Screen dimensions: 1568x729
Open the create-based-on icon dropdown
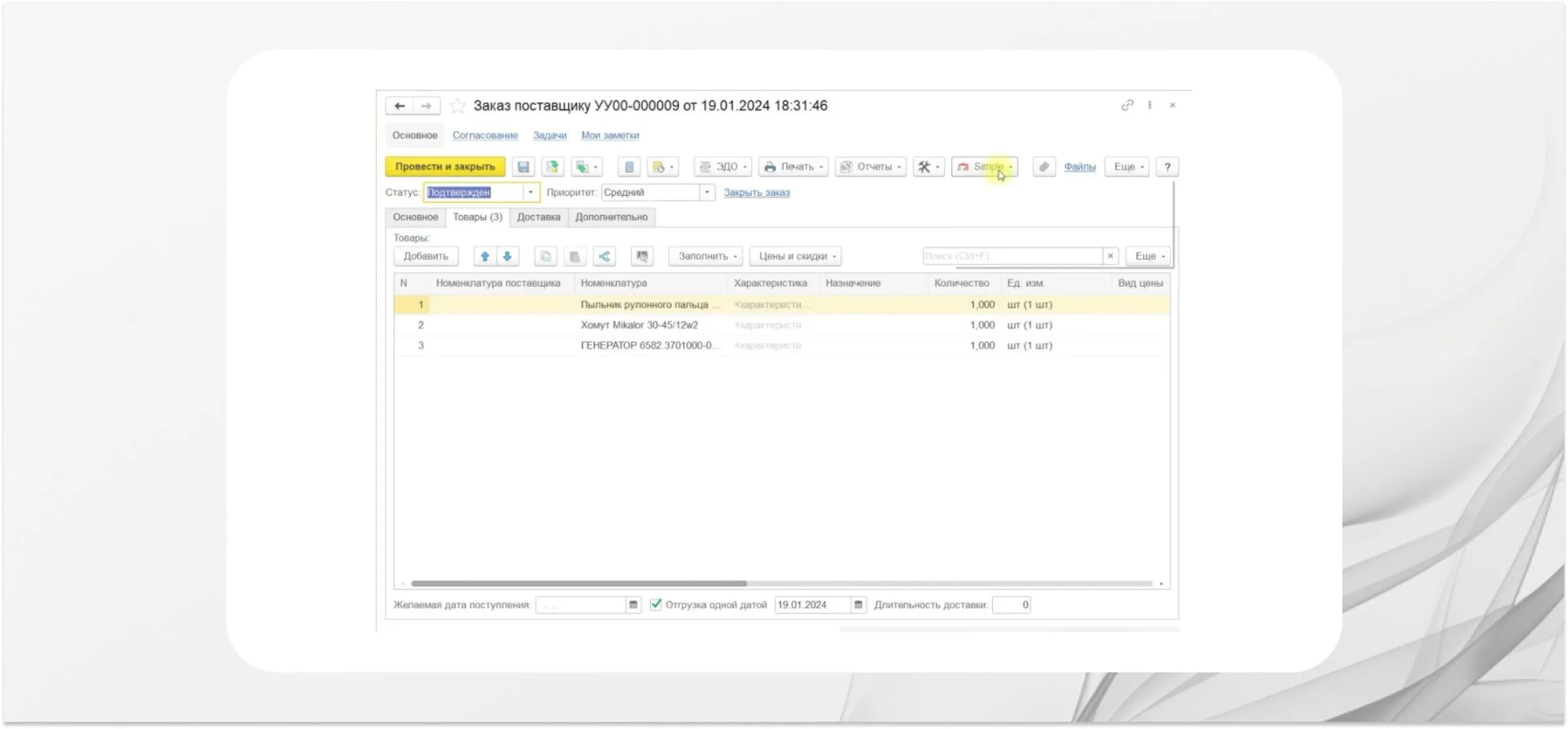587,167
